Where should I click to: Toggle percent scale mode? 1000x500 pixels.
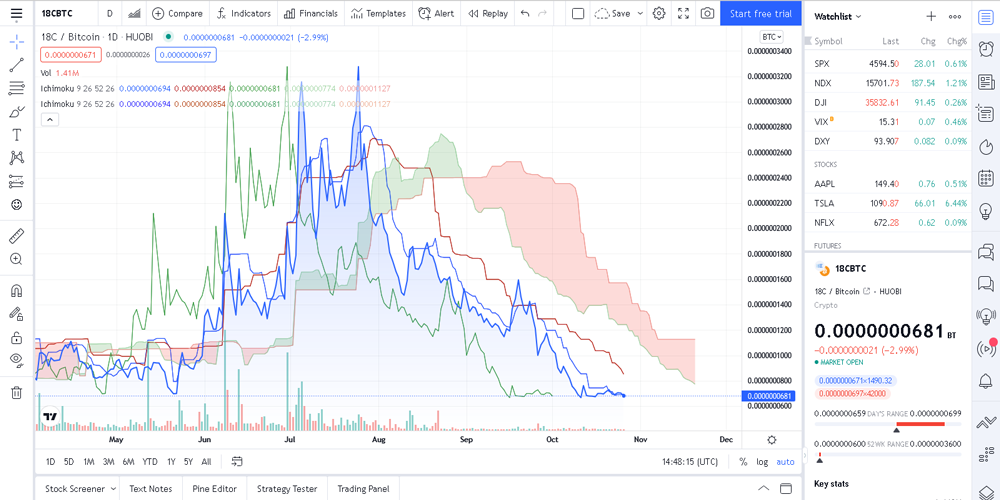point(743,461)
